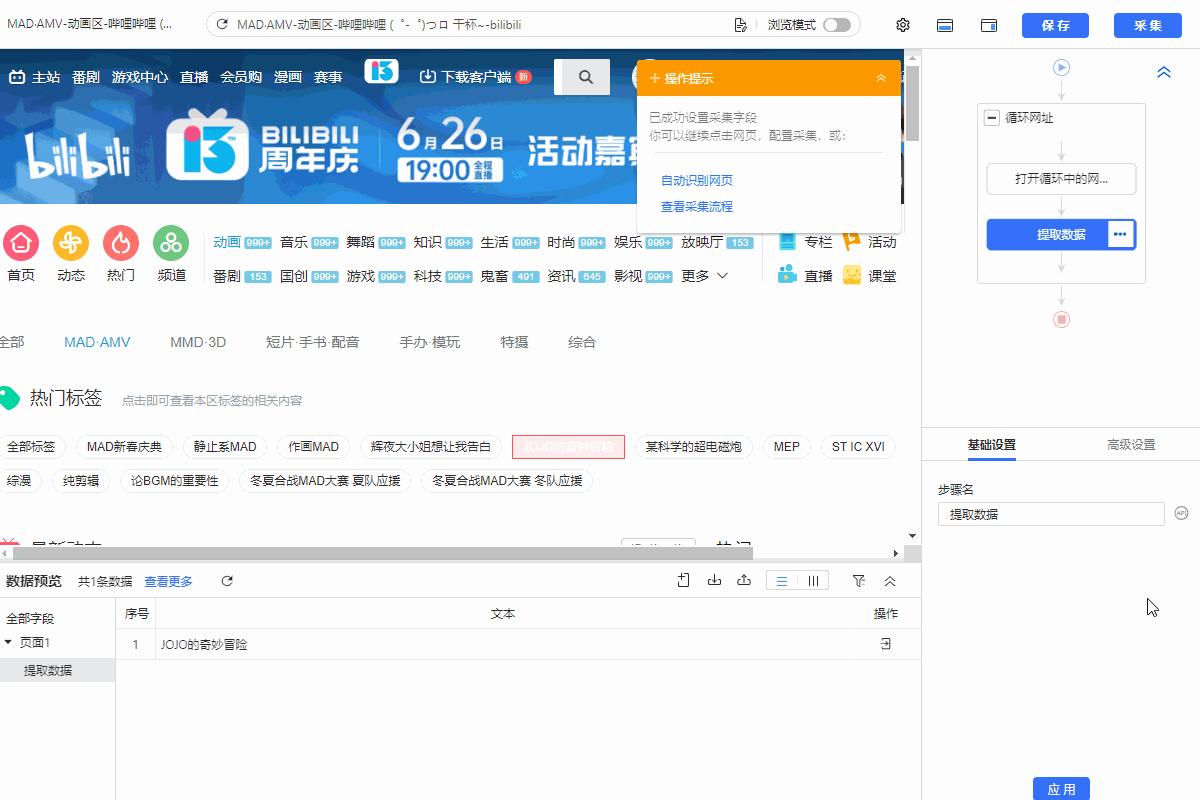Click the 直播 TV icon link
The image size is (1200, 800).
(x=788, y=275)
